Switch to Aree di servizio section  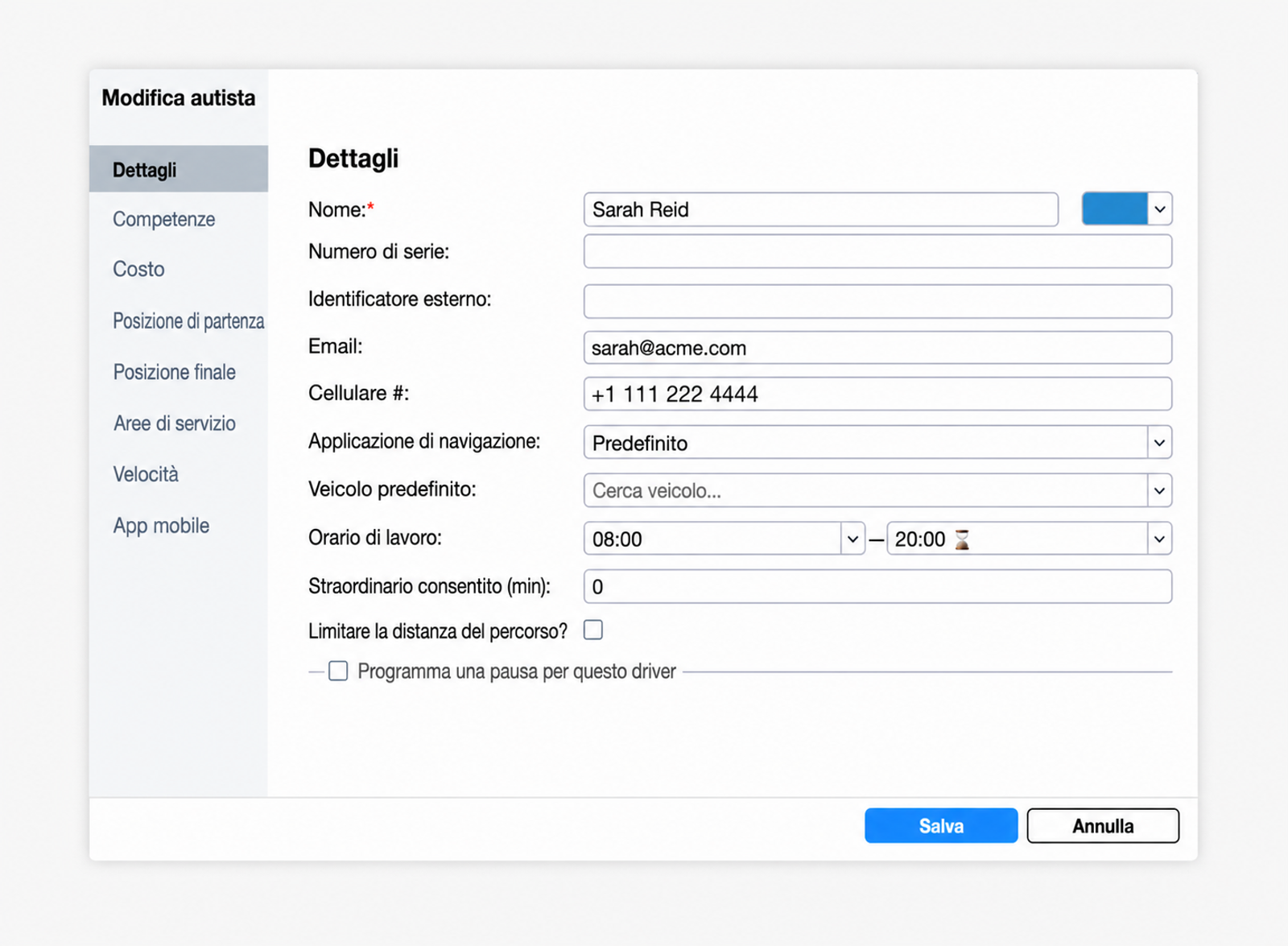[x=175, y=423]
